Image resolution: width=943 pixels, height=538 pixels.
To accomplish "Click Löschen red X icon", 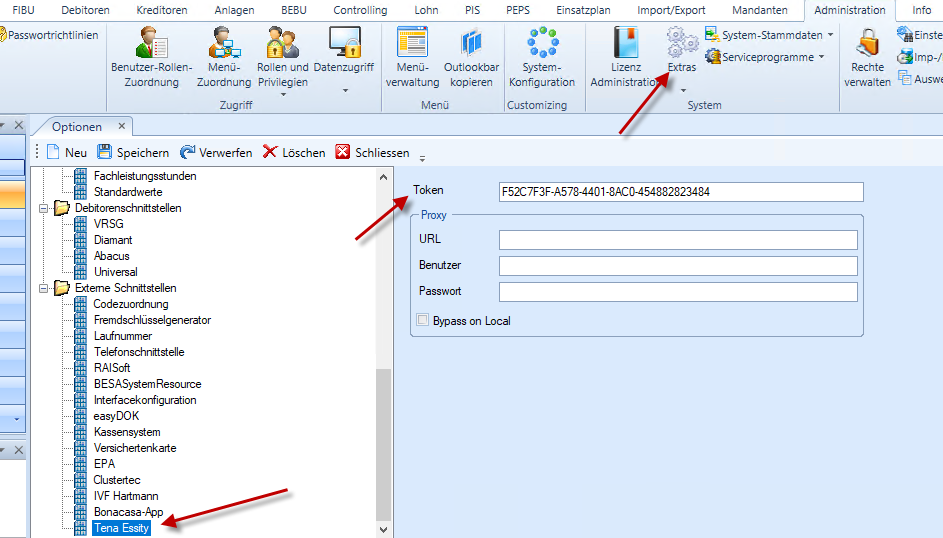I will [x=270, y=152].
